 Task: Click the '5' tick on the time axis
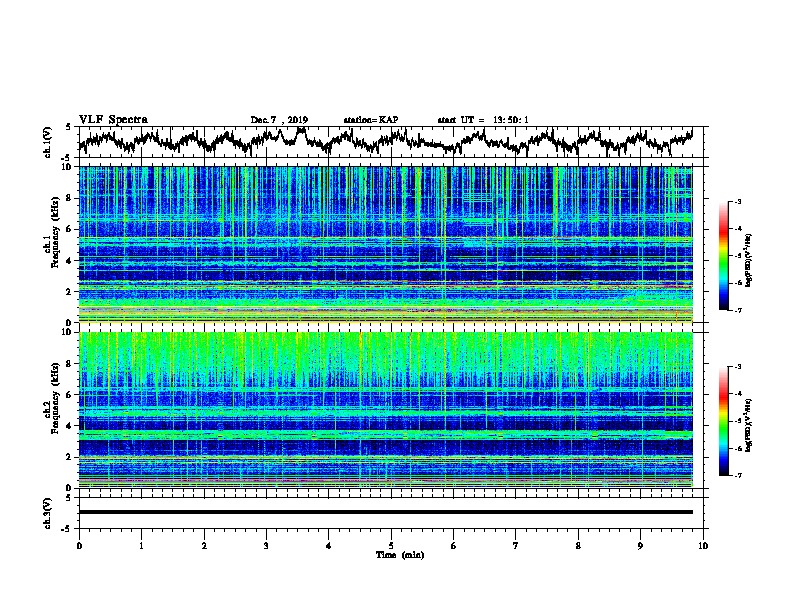point(391,546)
